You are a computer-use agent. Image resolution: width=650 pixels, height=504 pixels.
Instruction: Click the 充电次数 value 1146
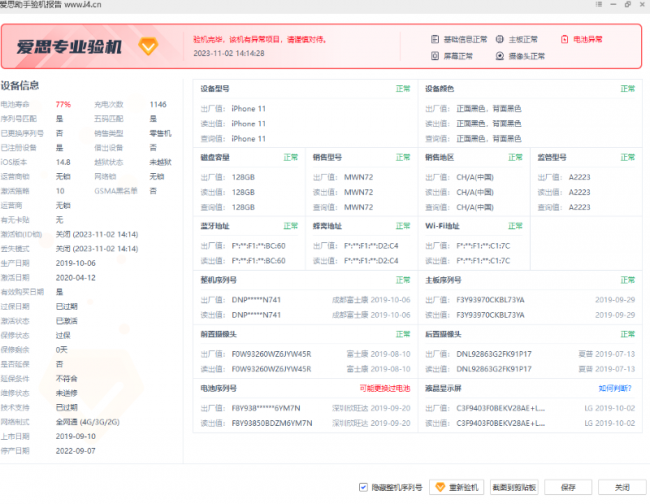(158, 104)
